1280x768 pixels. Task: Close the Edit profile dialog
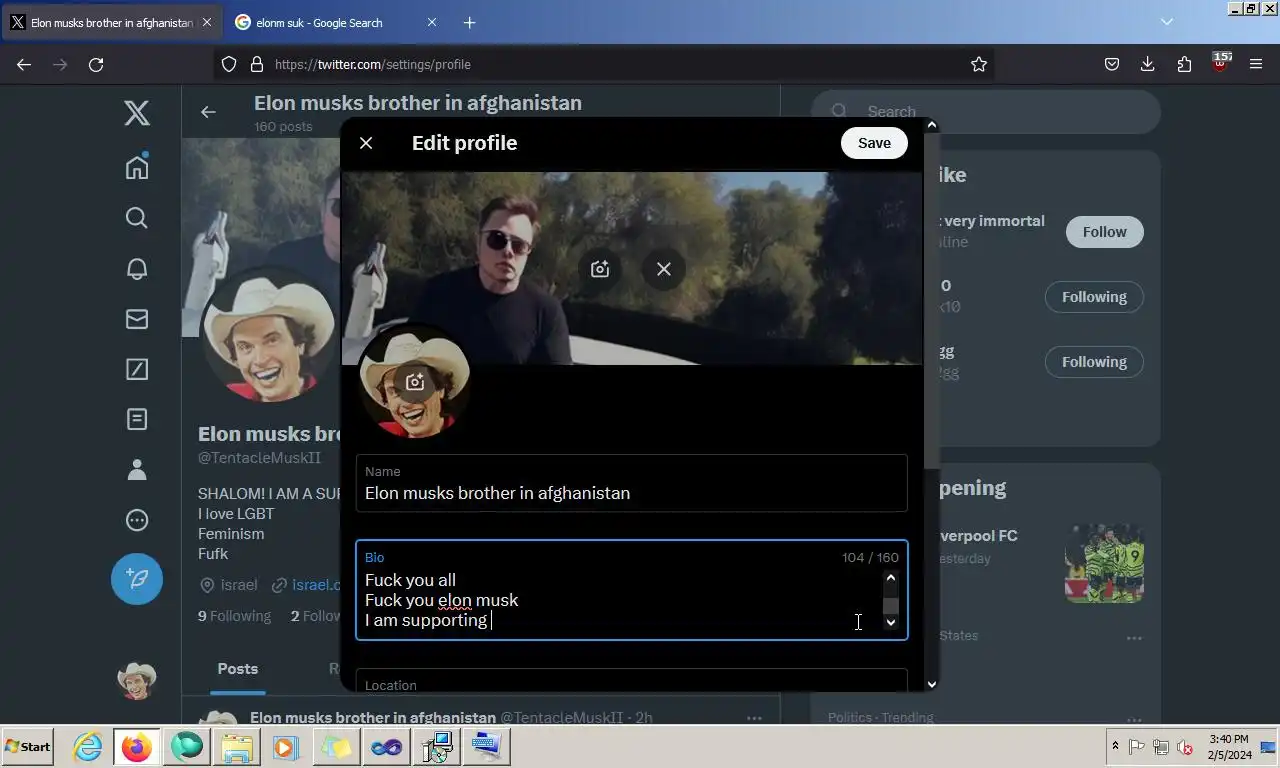(366, 143)
